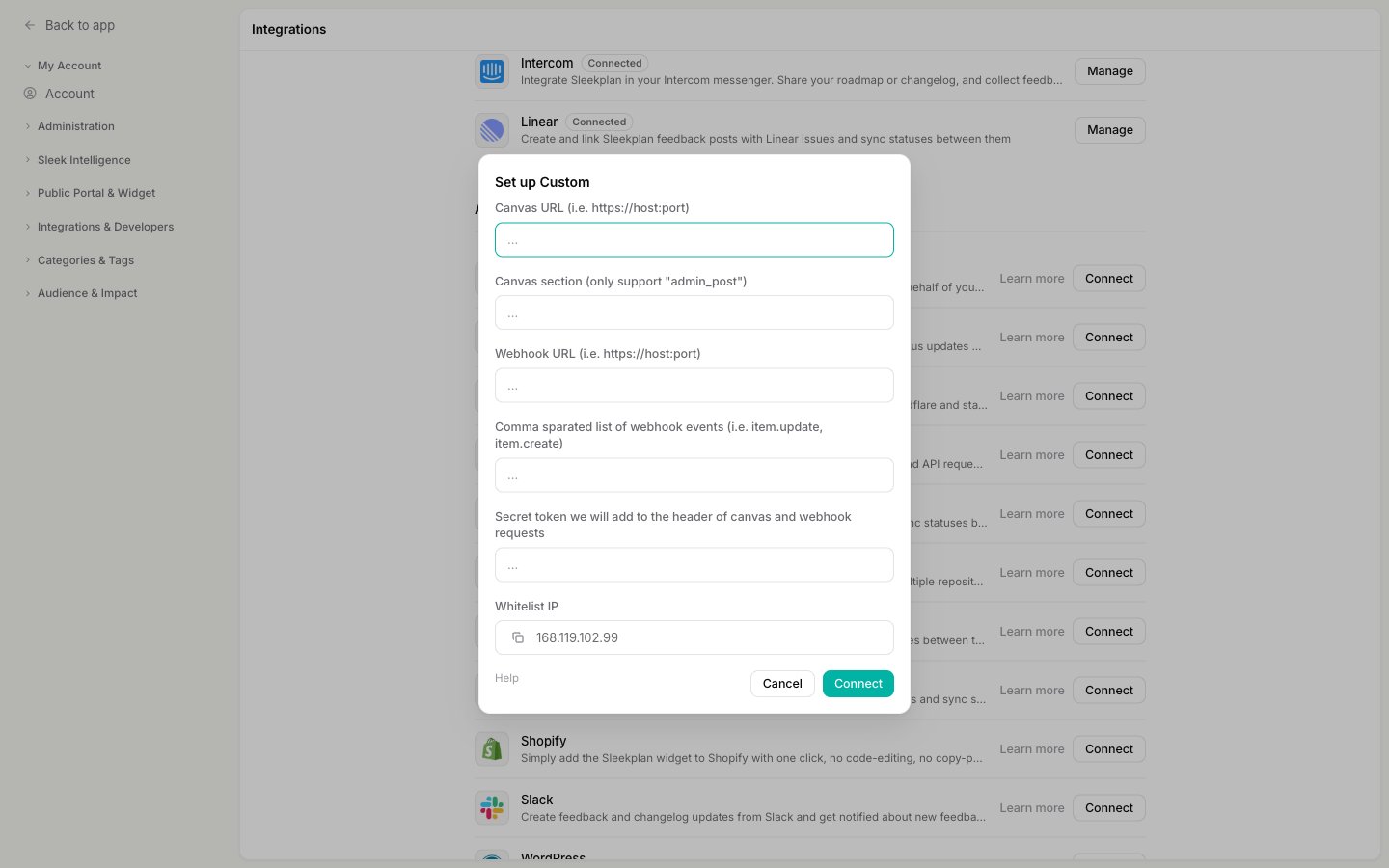Screen dimensions: 1389x868
Task: Go back to app
Action: click(x=80, y=25)
